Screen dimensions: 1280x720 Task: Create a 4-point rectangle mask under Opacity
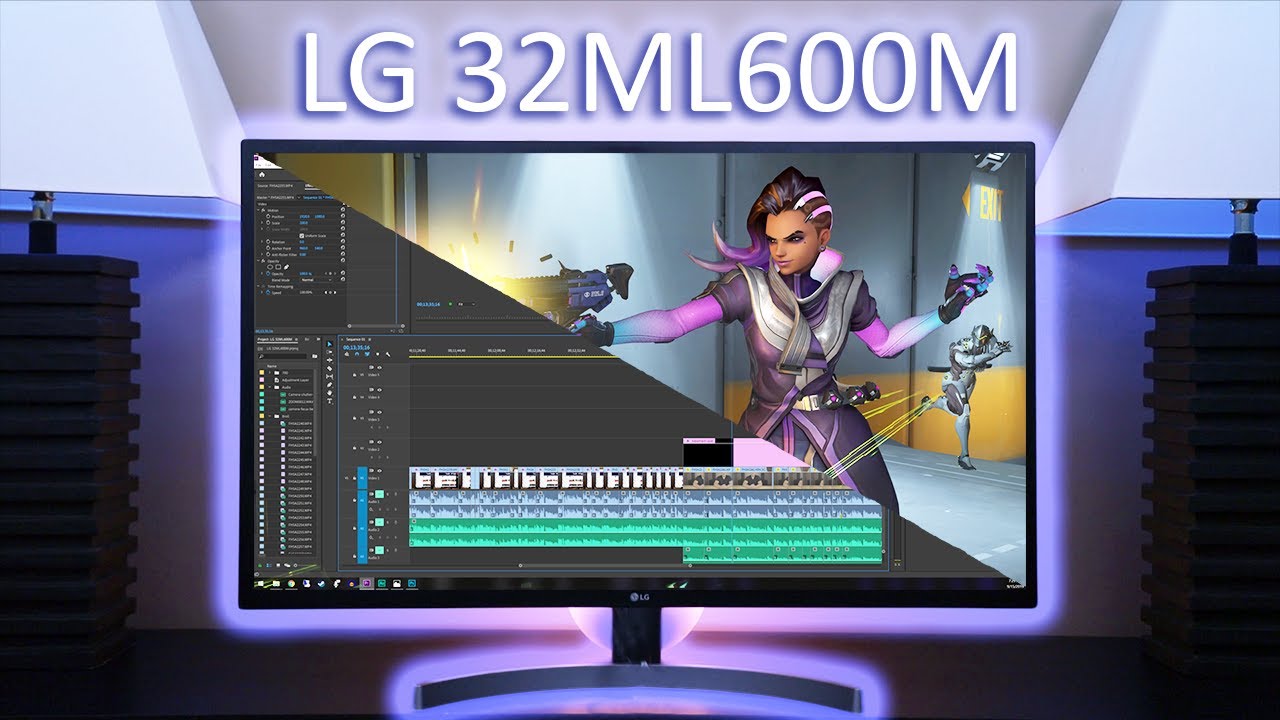(x=278, y=267)
